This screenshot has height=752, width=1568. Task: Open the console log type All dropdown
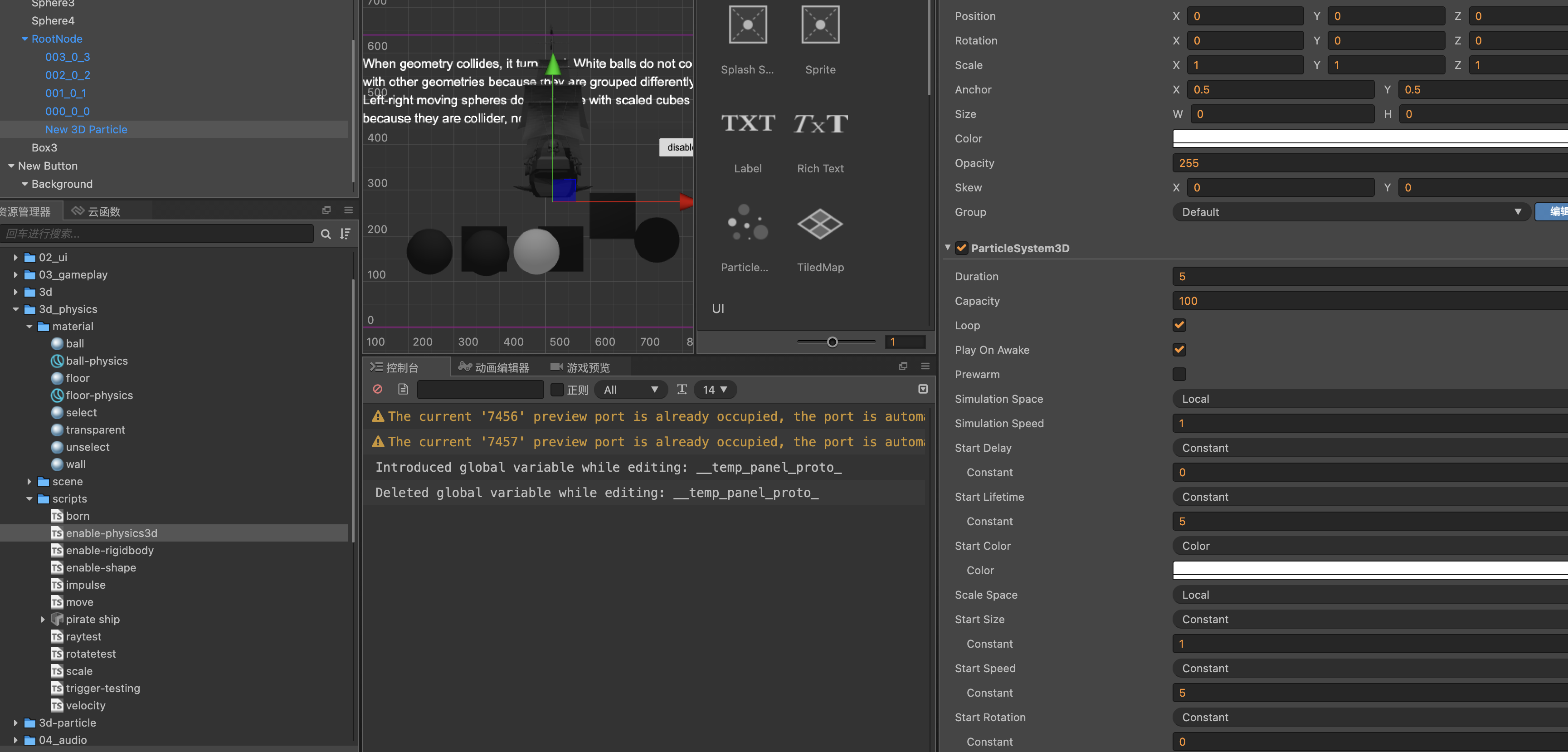[631, 390]
